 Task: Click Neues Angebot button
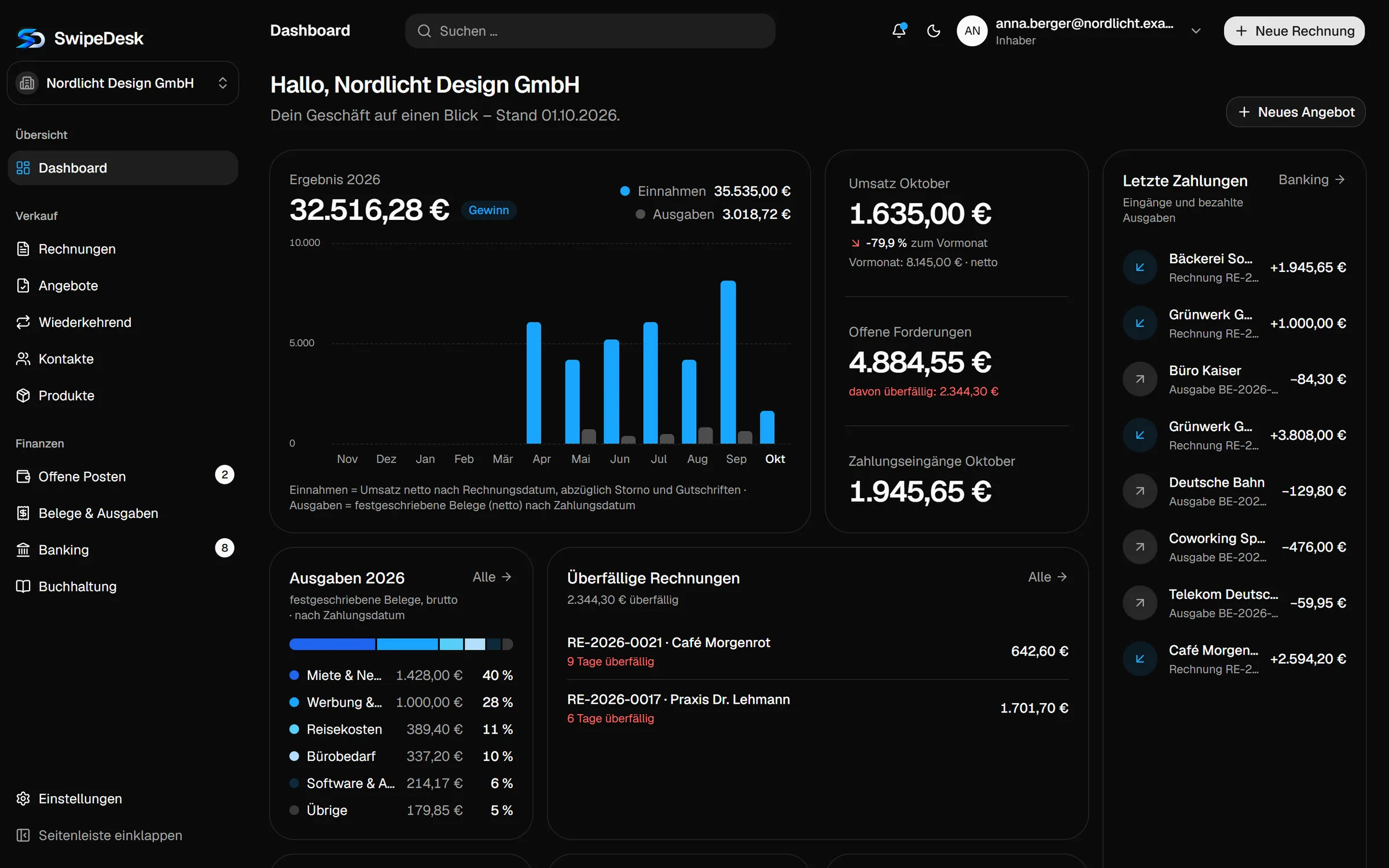(1296, 112)
